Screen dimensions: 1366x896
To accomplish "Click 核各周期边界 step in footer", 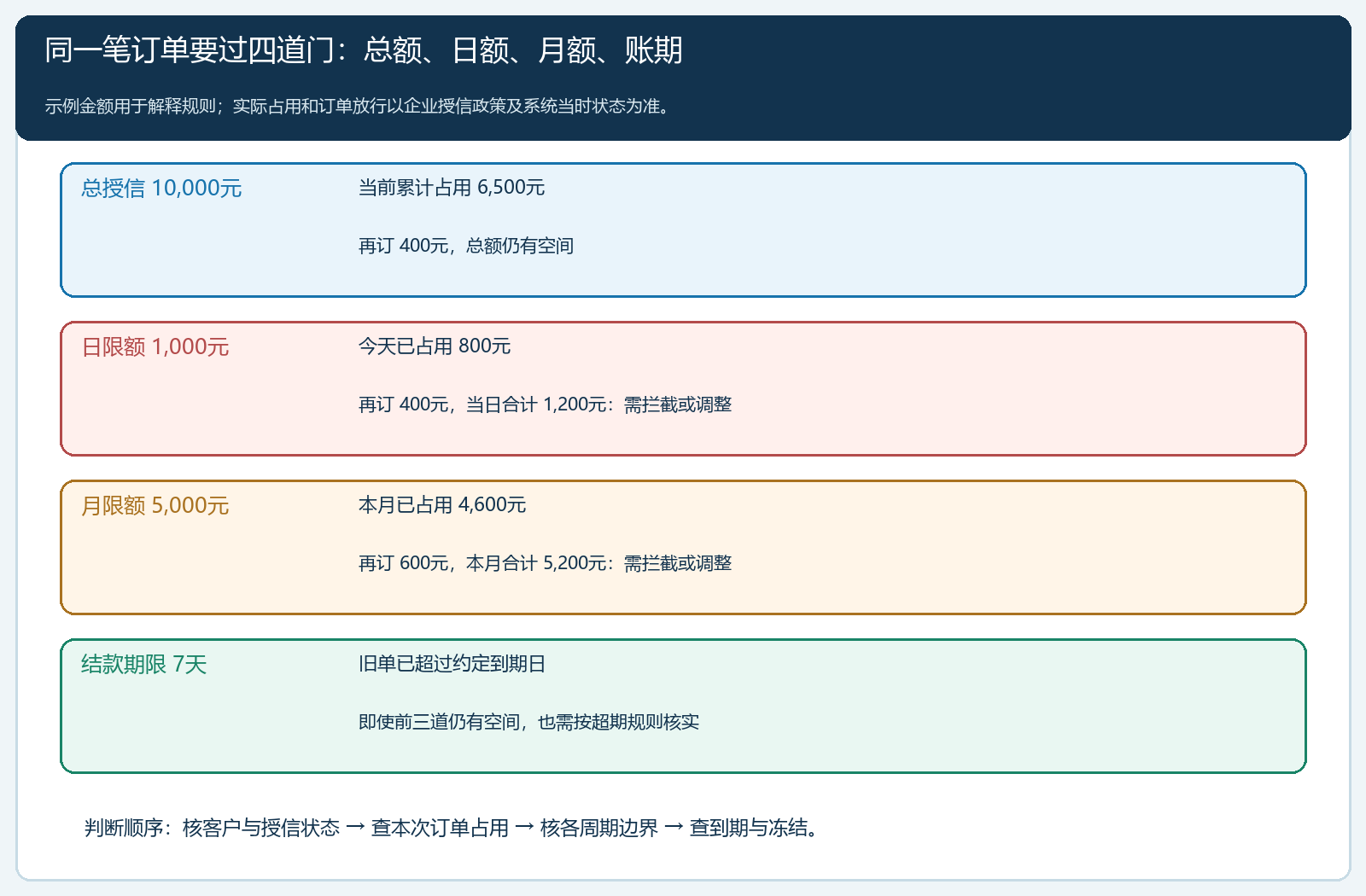I will [599, 828].
